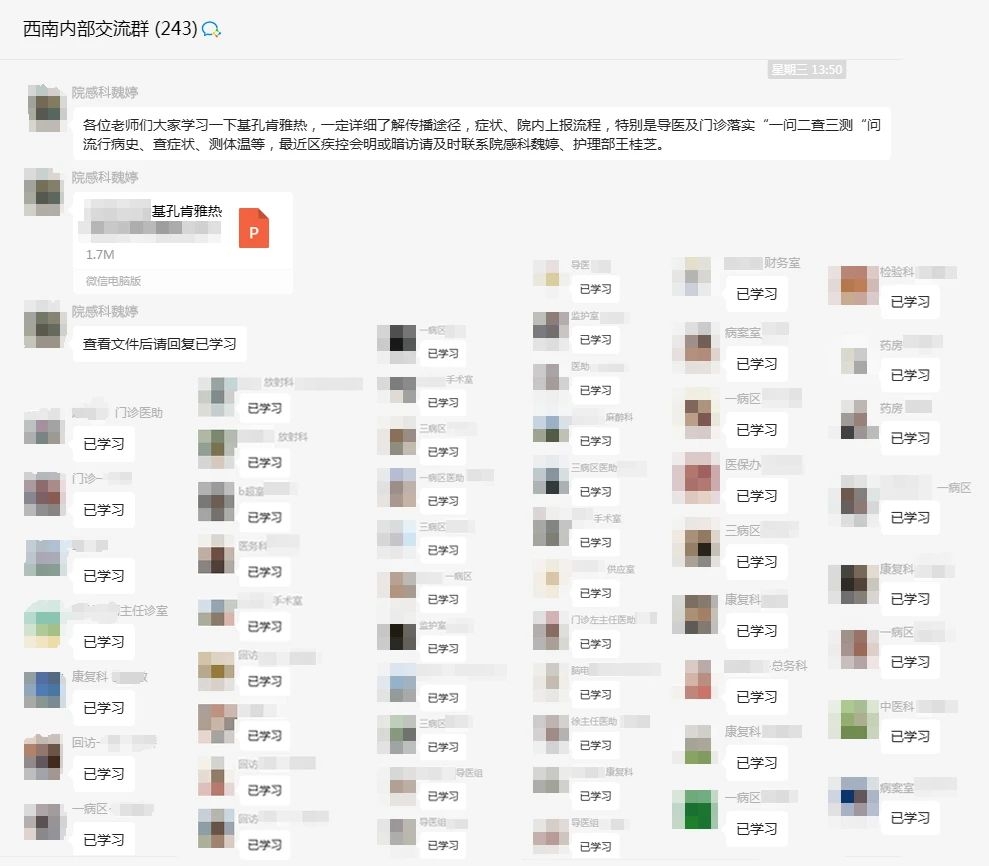Click the 微信电脑版 source label under file
The height and width of the screenshot is (866, 989).
pos(112,281)
